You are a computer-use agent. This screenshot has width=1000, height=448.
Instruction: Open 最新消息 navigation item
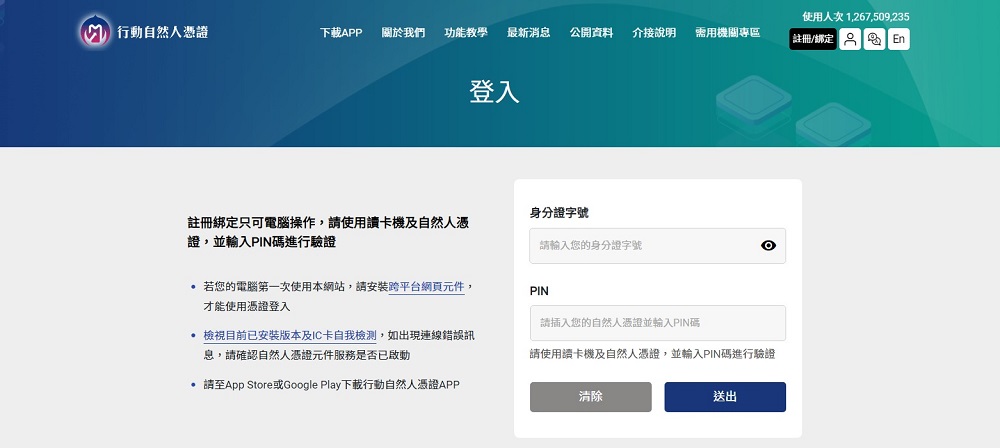coord(529,33)
